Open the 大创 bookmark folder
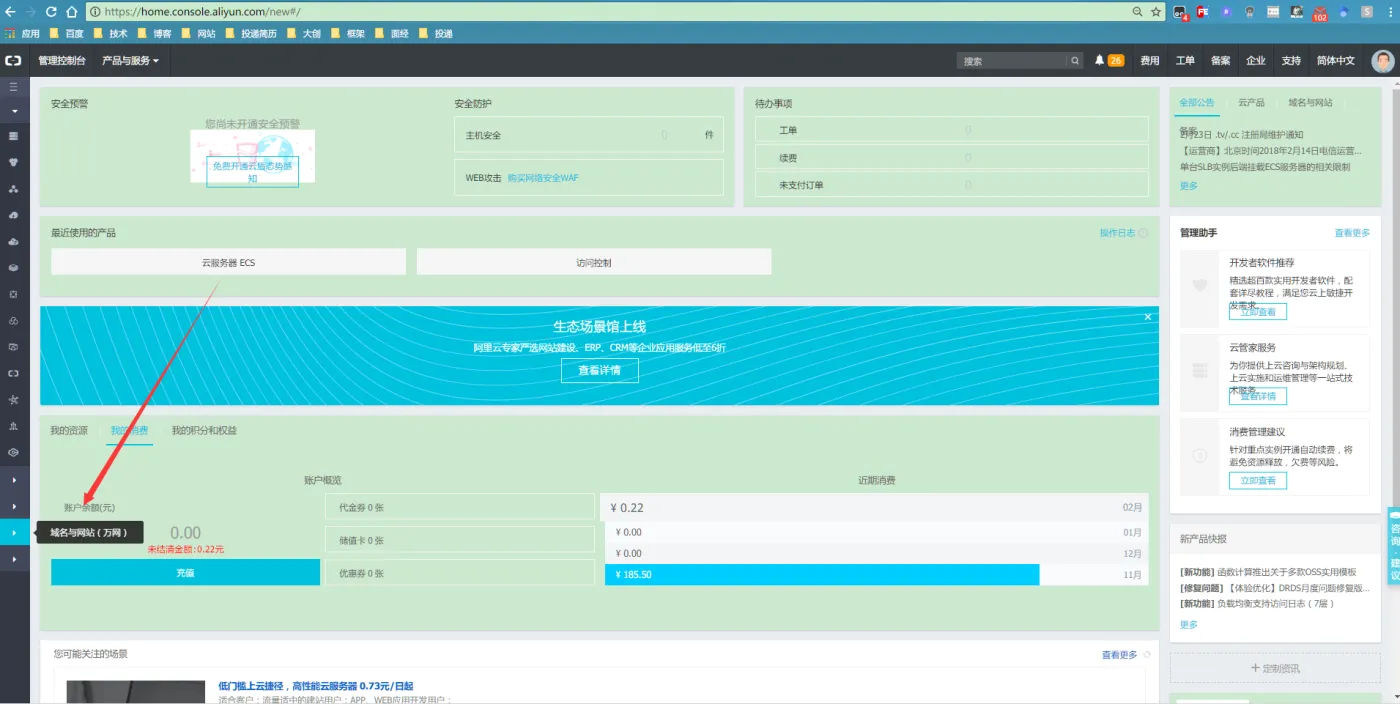 click(x=304, y=33)
